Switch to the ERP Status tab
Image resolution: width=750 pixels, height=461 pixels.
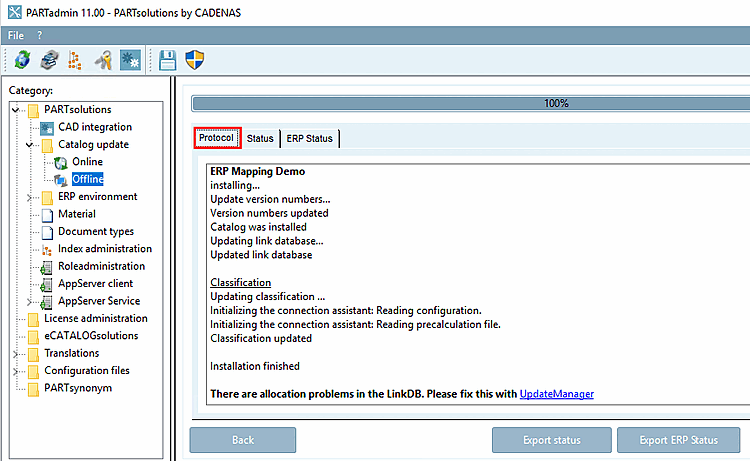pos(309,139)
